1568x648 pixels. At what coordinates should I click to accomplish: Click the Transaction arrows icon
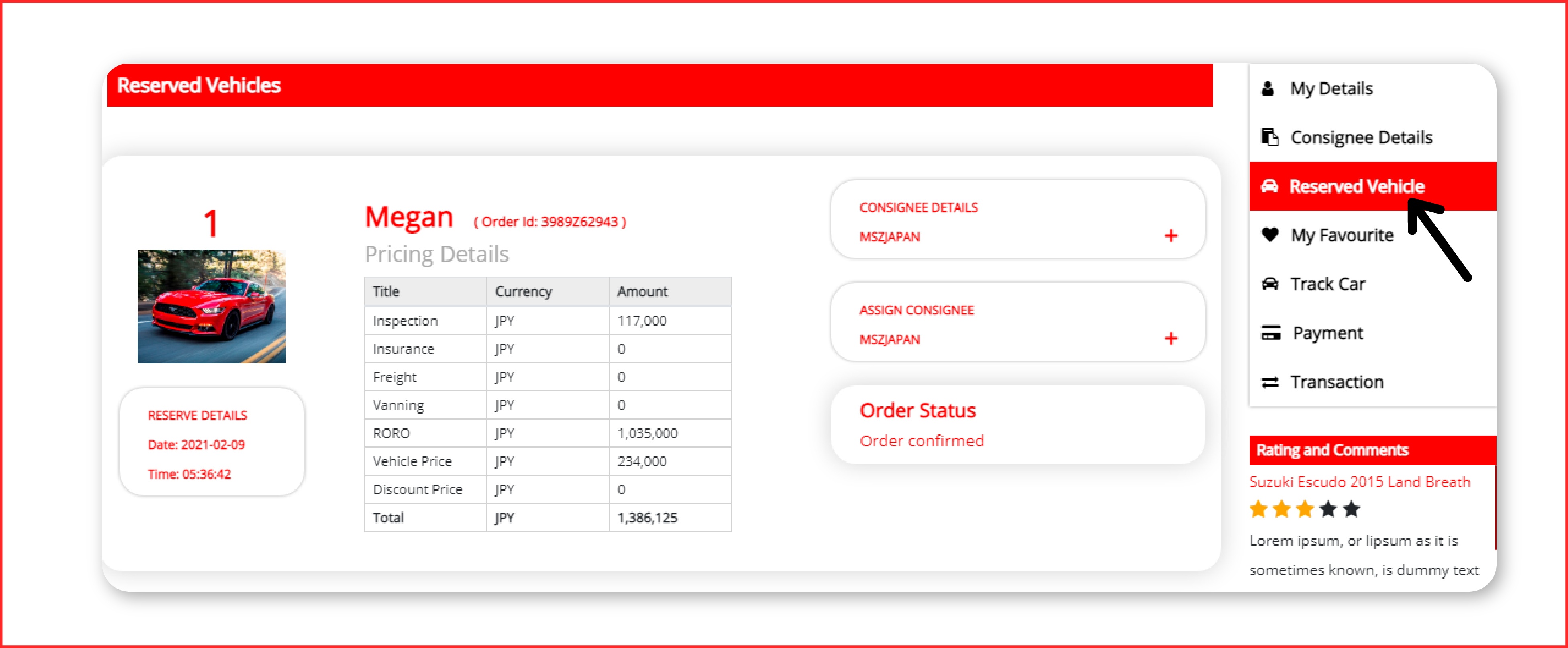tap(1270, 382)
